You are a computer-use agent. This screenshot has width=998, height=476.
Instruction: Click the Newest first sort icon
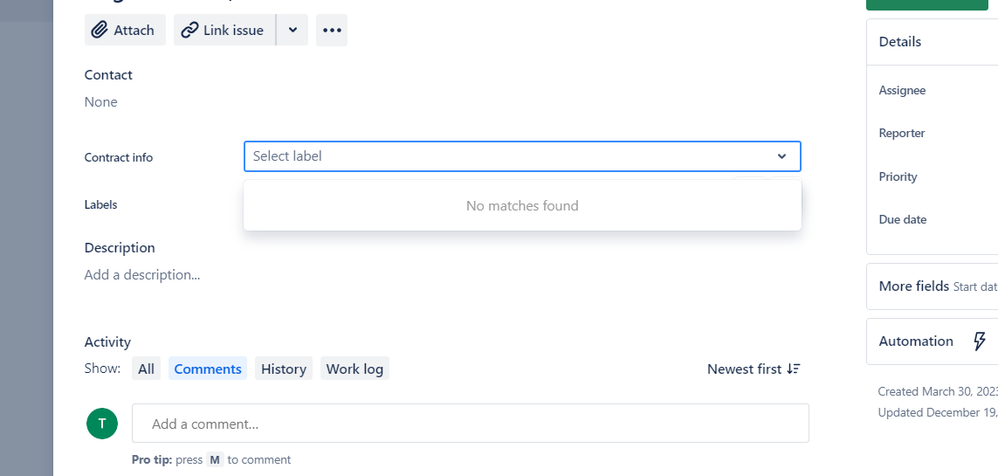793,369
